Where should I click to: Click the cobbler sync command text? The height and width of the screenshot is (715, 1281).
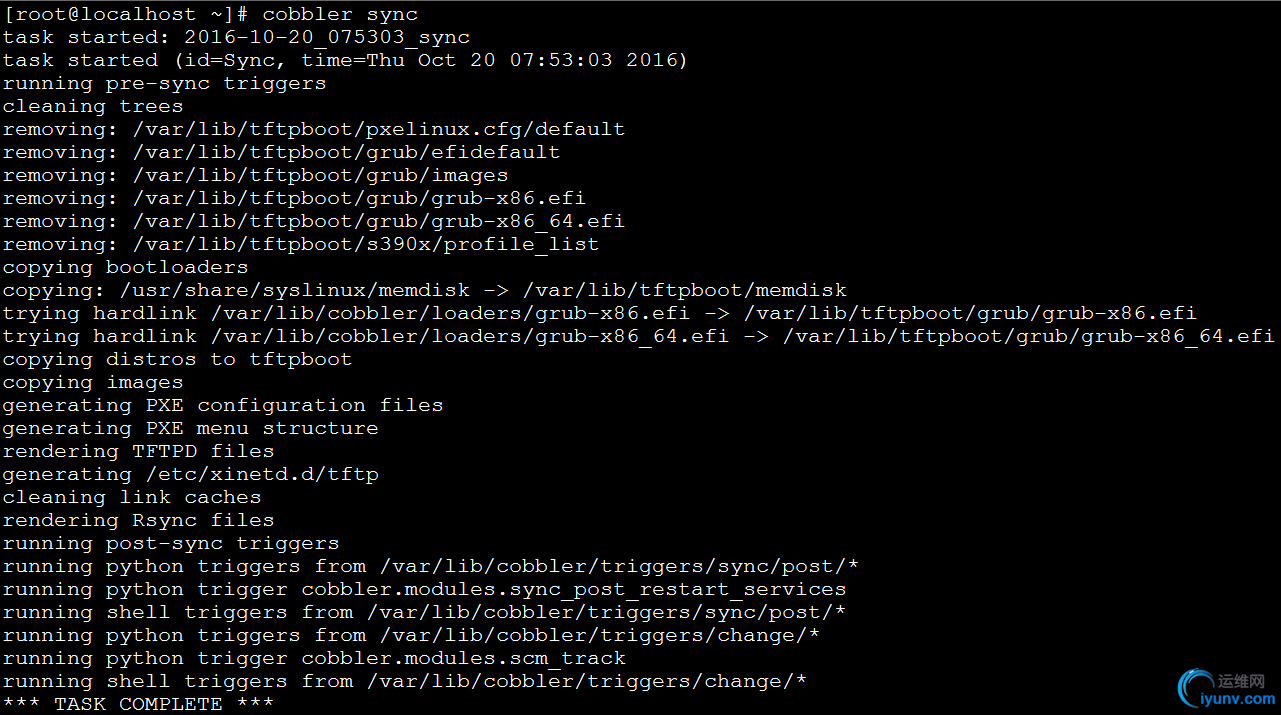click(340, 14)
